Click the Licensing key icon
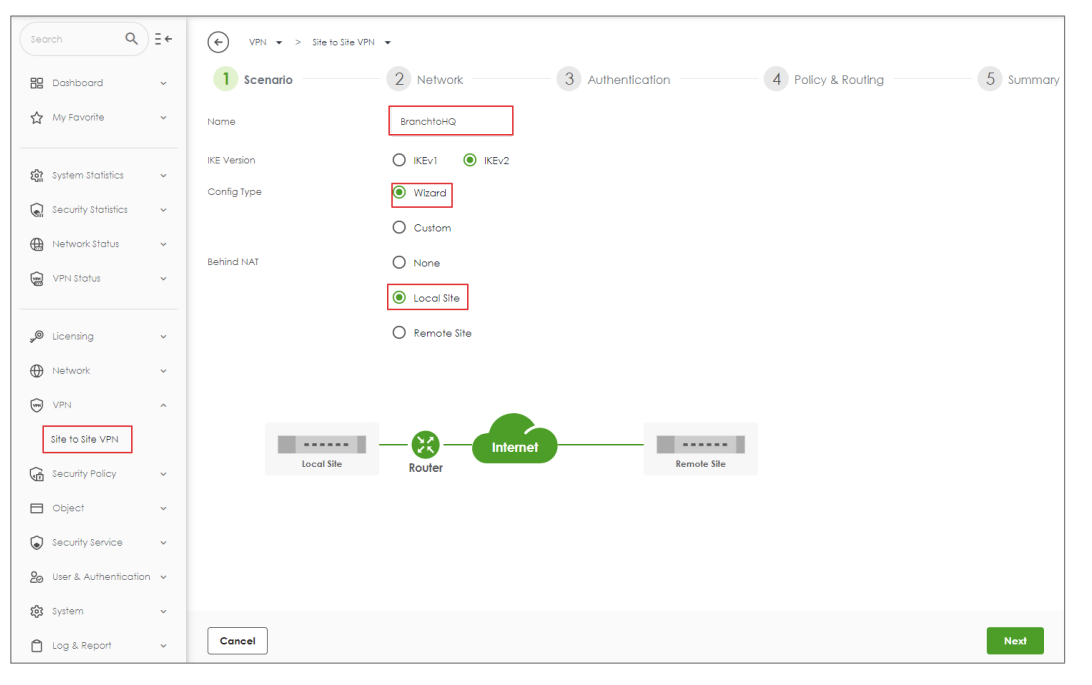This screenshot has height=685, width=1092. pos(37,337)
